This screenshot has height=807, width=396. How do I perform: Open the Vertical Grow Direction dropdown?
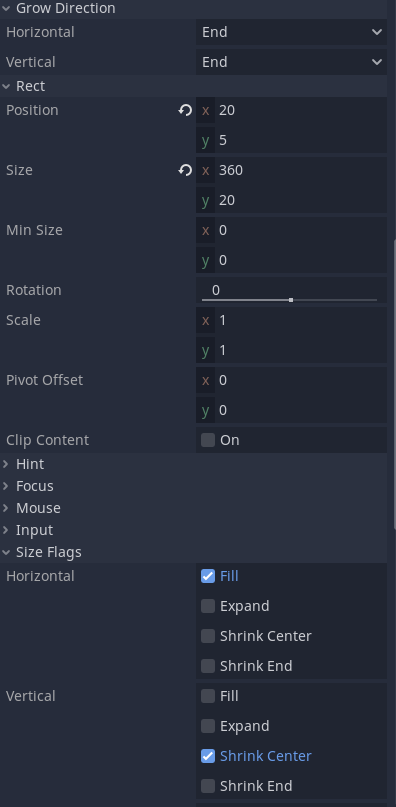[291, 62]
